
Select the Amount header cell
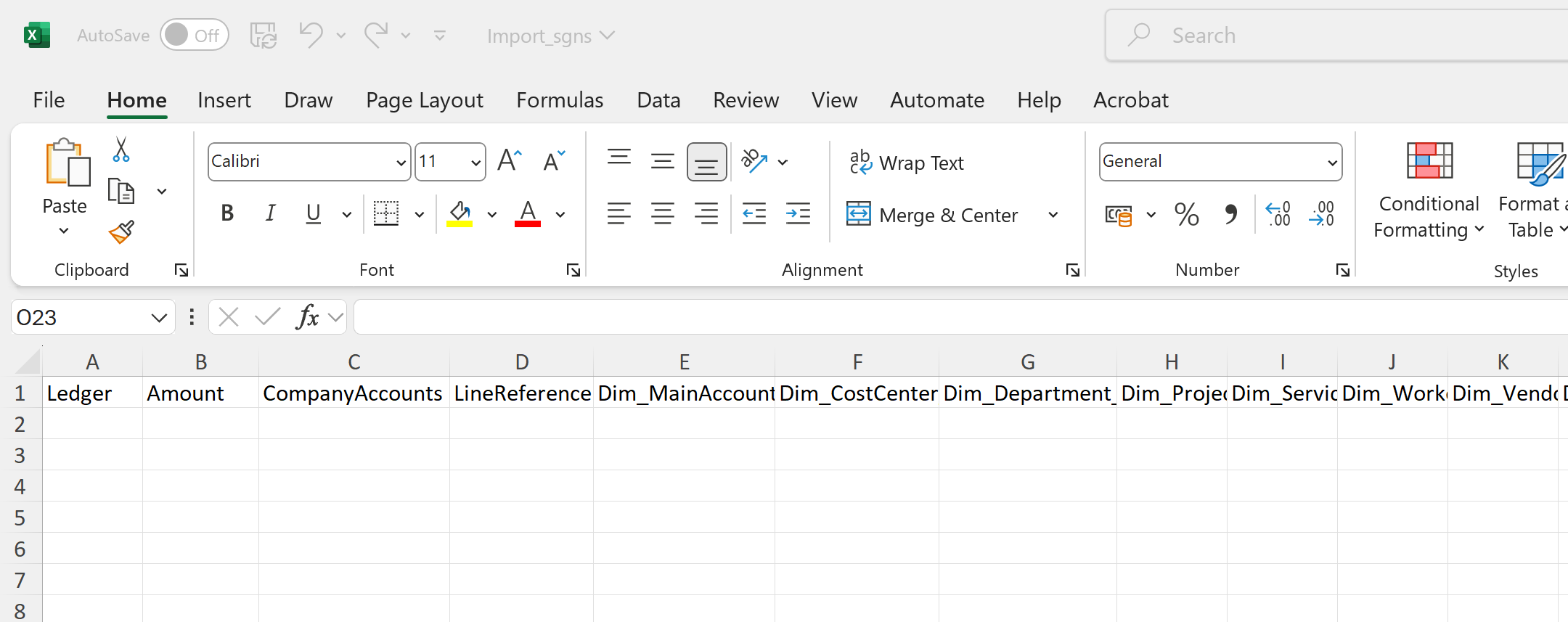[201, 393]
